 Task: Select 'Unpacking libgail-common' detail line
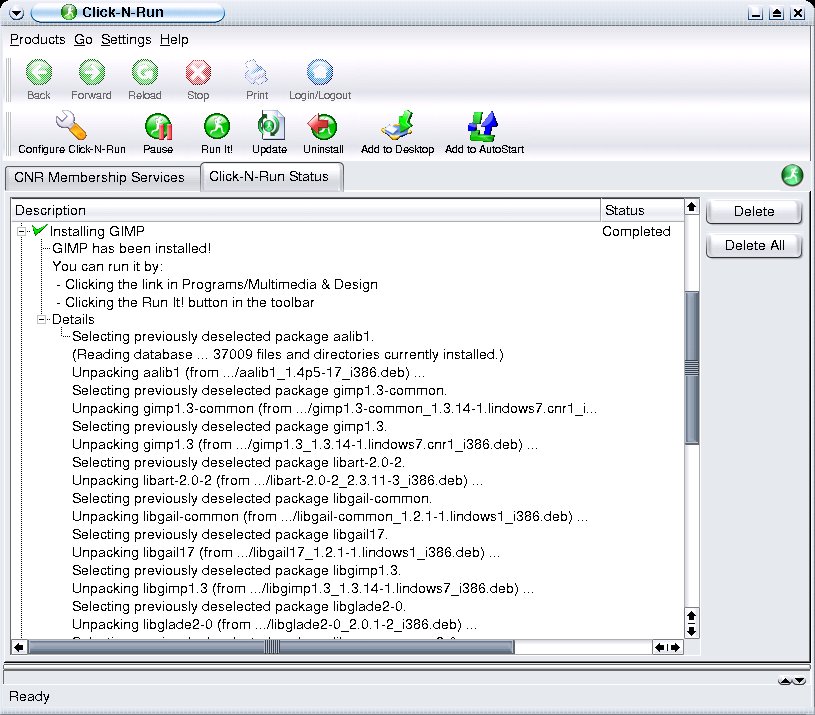330,517
